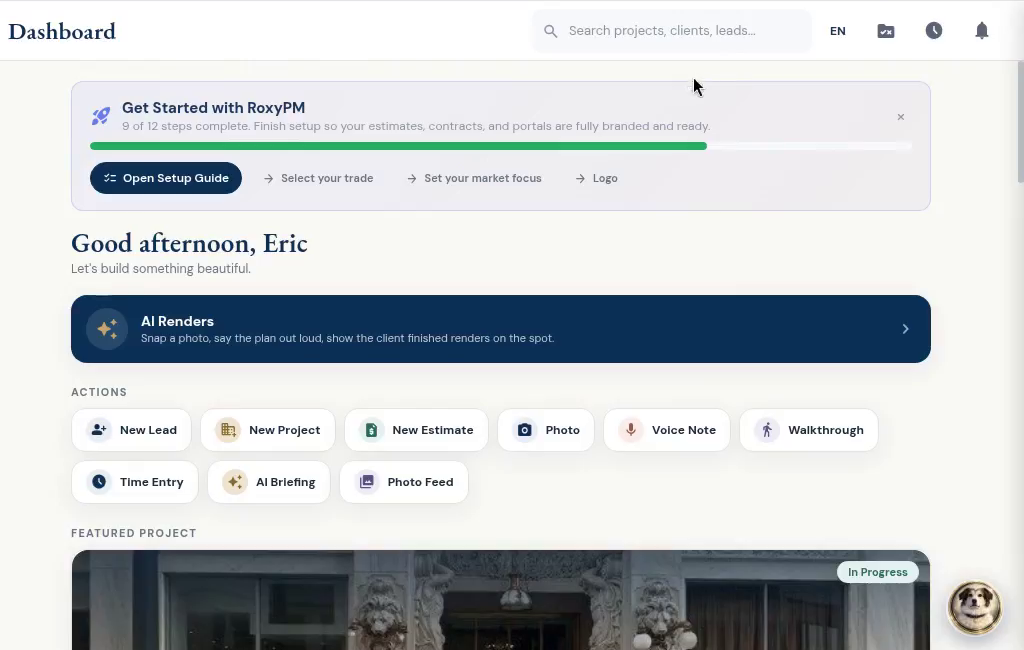Click the setup progress bar
Image resolution: width=1024 pixels, height=650 pixels.
(x=501, y=146)
